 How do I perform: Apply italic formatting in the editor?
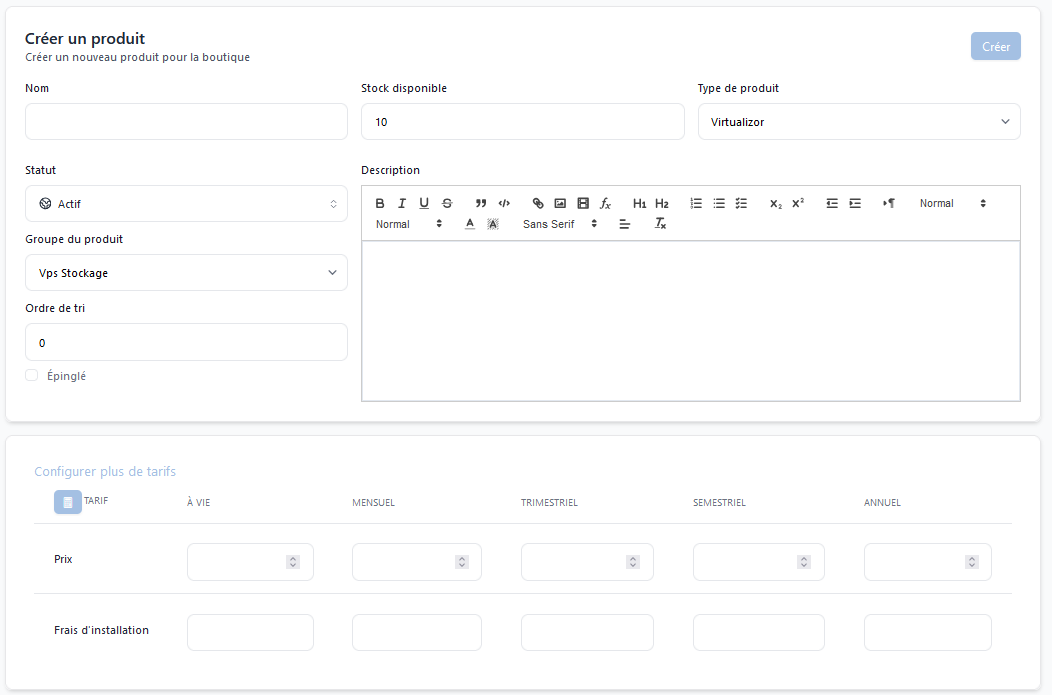[x=402, y=203]
